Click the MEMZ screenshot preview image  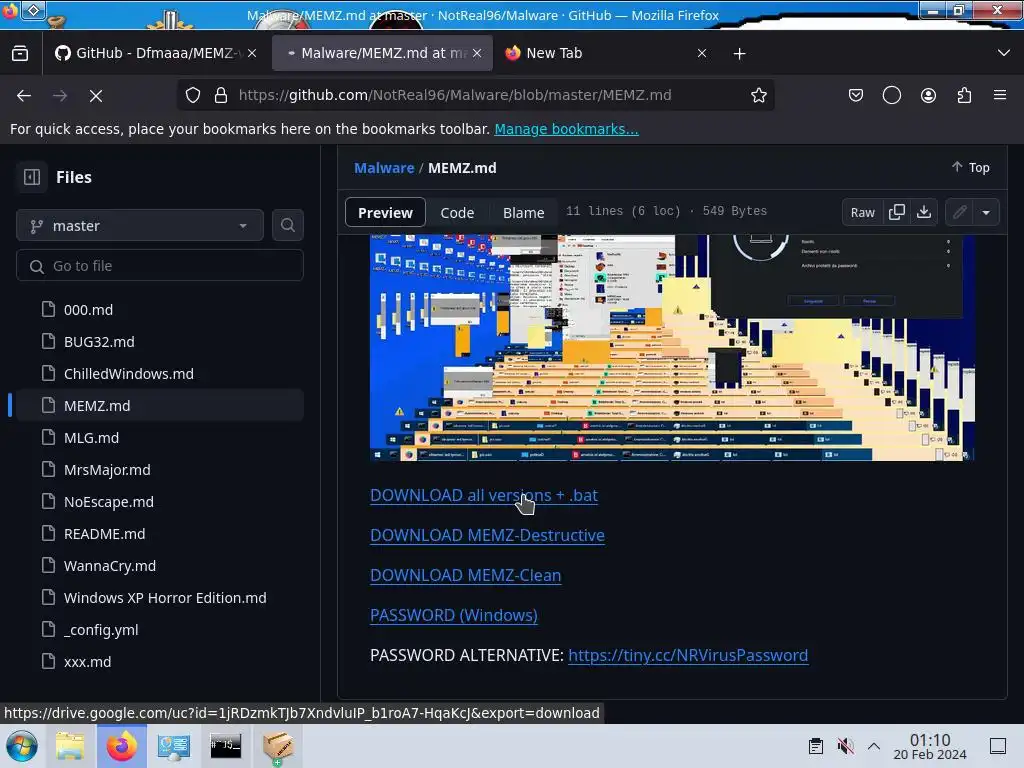(672, 347)
